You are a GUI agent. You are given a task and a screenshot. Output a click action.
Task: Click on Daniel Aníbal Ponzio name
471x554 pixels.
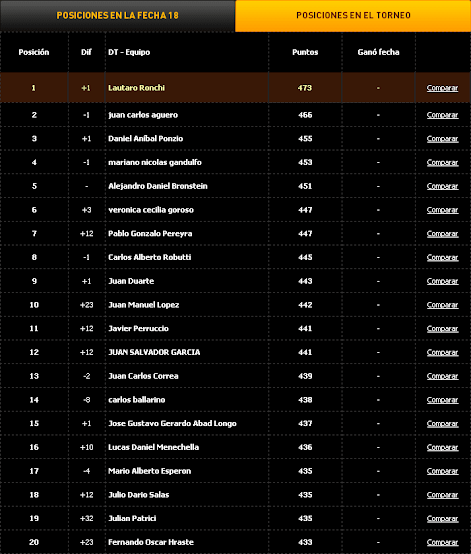point(146,139)
